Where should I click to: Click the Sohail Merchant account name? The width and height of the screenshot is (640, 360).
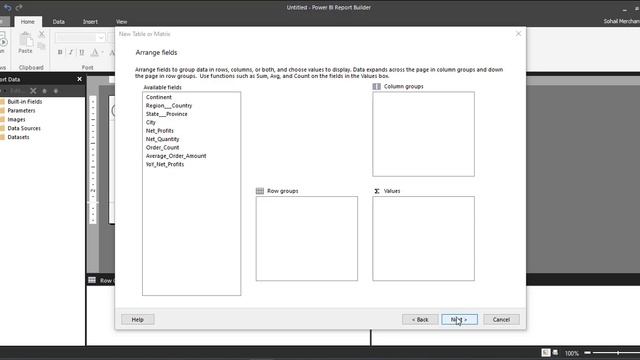(622, 21)
